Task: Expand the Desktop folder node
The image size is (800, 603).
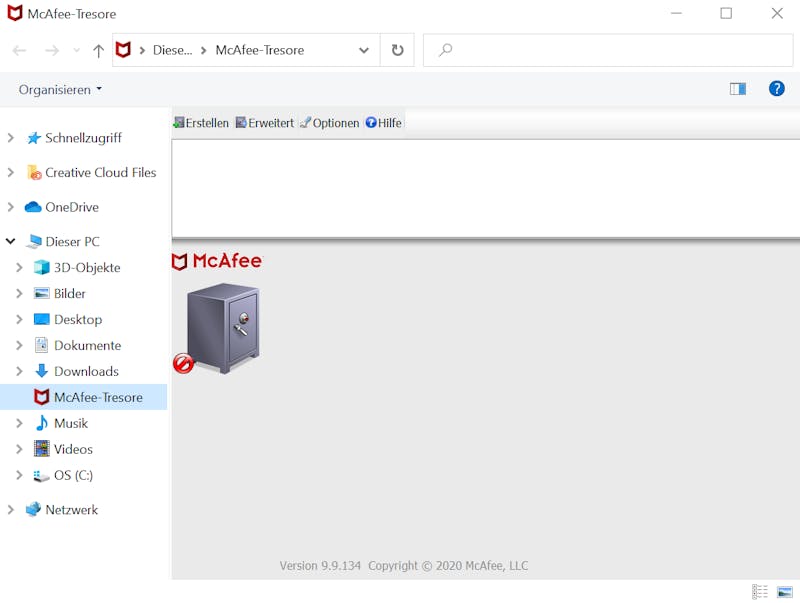Action: click(19, 319)
